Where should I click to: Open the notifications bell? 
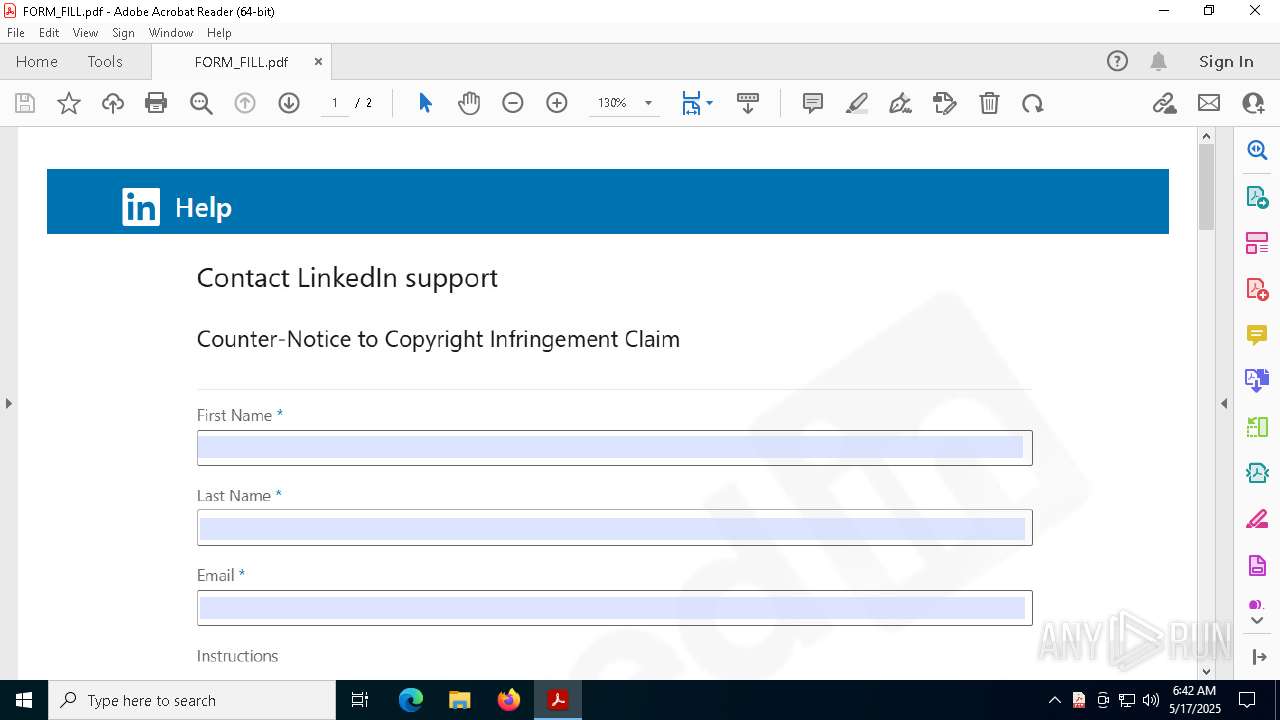[x=1158, y=61]
